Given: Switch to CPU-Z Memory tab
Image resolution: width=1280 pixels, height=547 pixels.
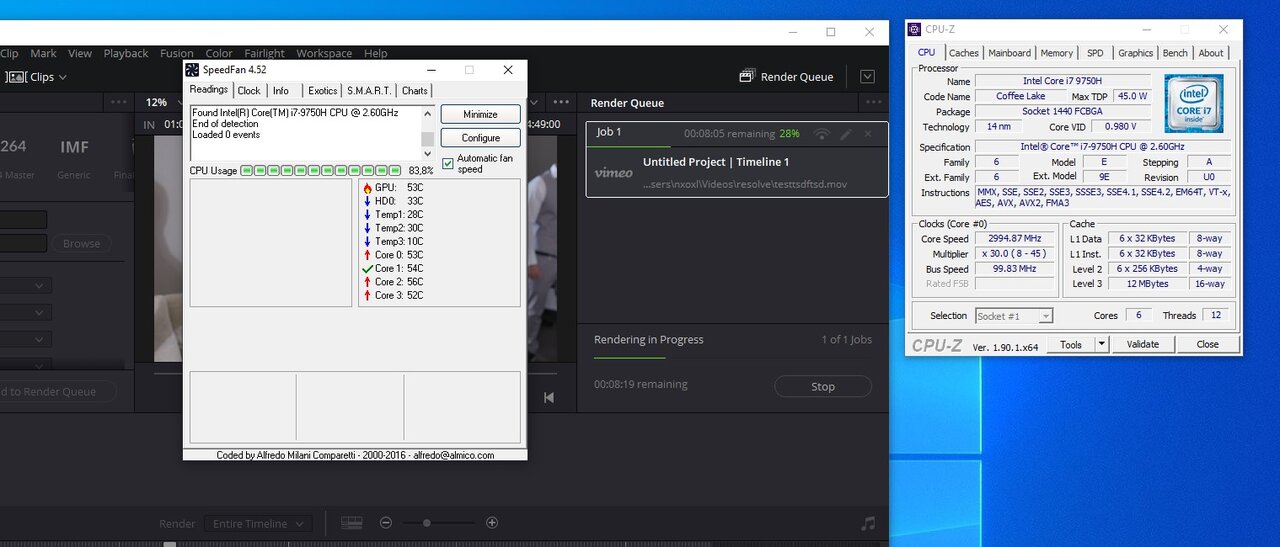Looking at the screenshot, I should [x=1057, y=53].
